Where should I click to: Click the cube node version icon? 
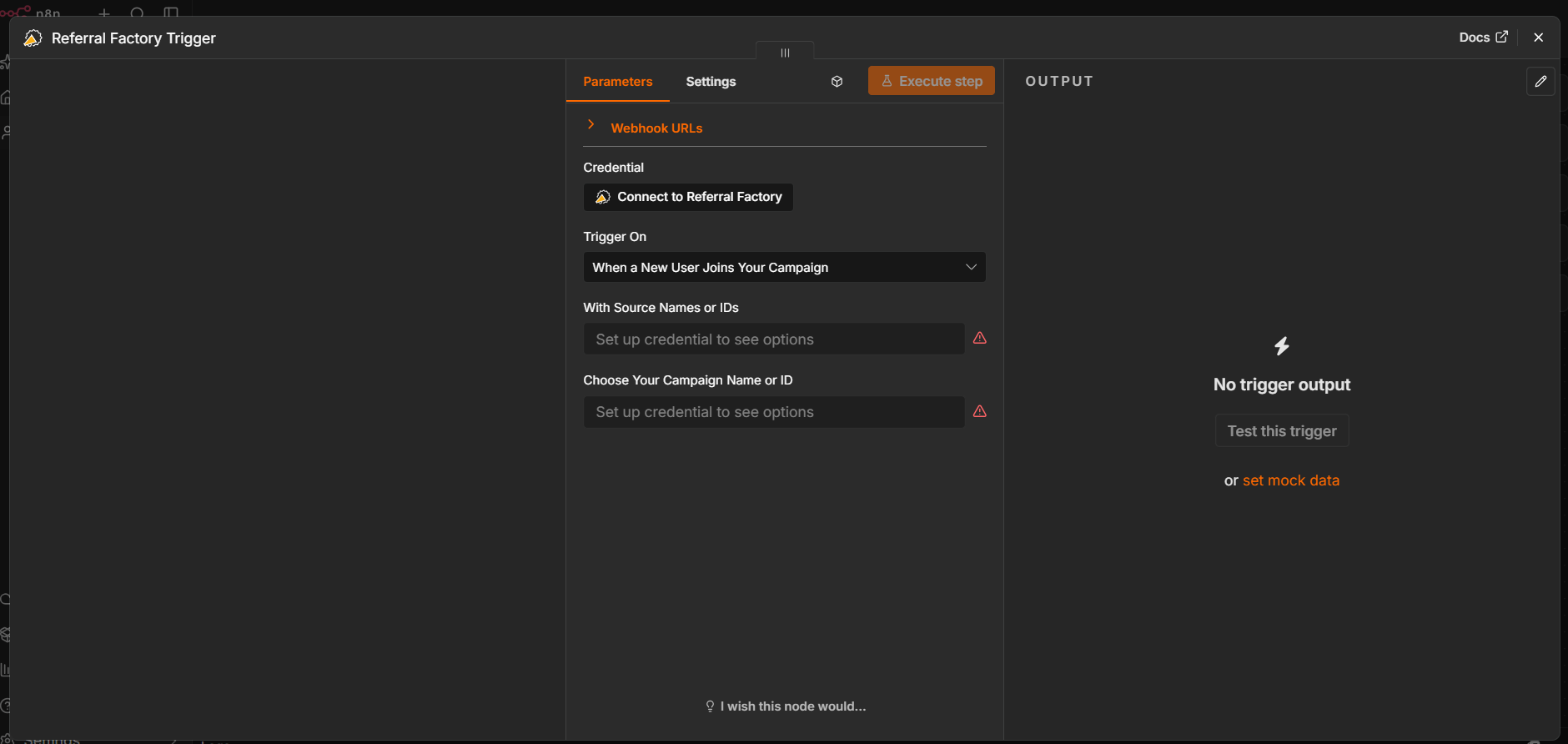point(837,81)
